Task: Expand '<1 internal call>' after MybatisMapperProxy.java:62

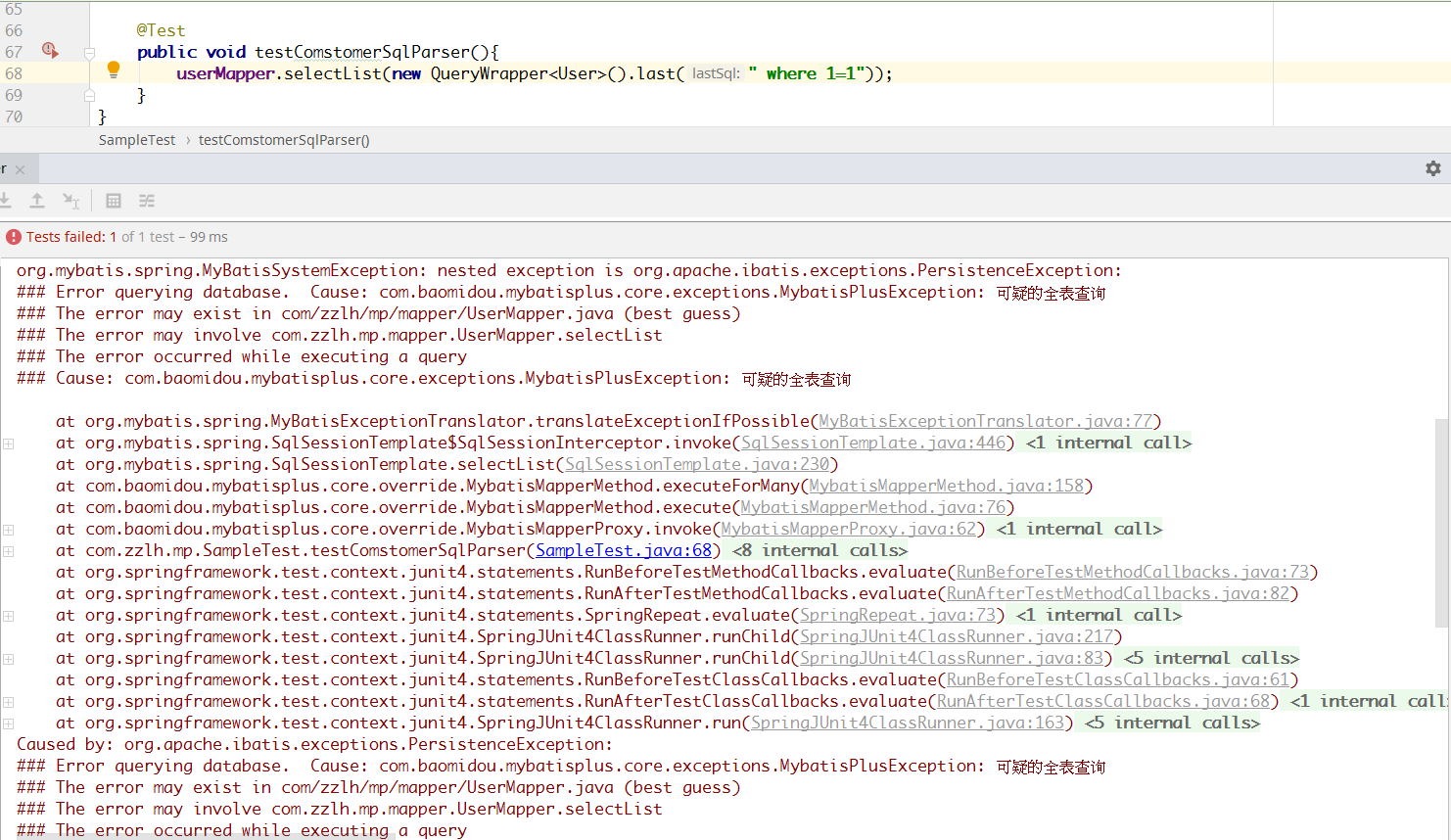Action: tap(1079, 529)
